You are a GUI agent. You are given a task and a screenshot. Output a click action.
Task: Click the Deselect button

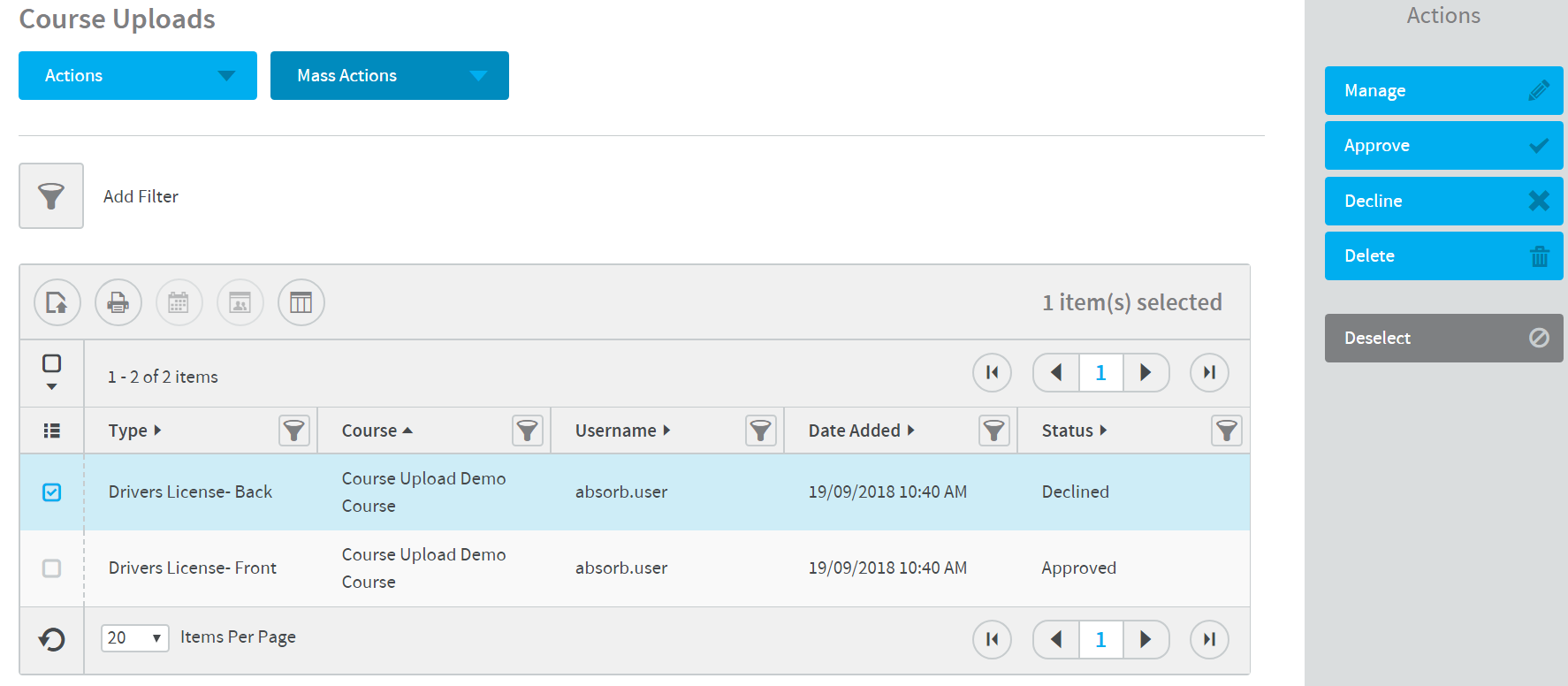[1443, 338]
